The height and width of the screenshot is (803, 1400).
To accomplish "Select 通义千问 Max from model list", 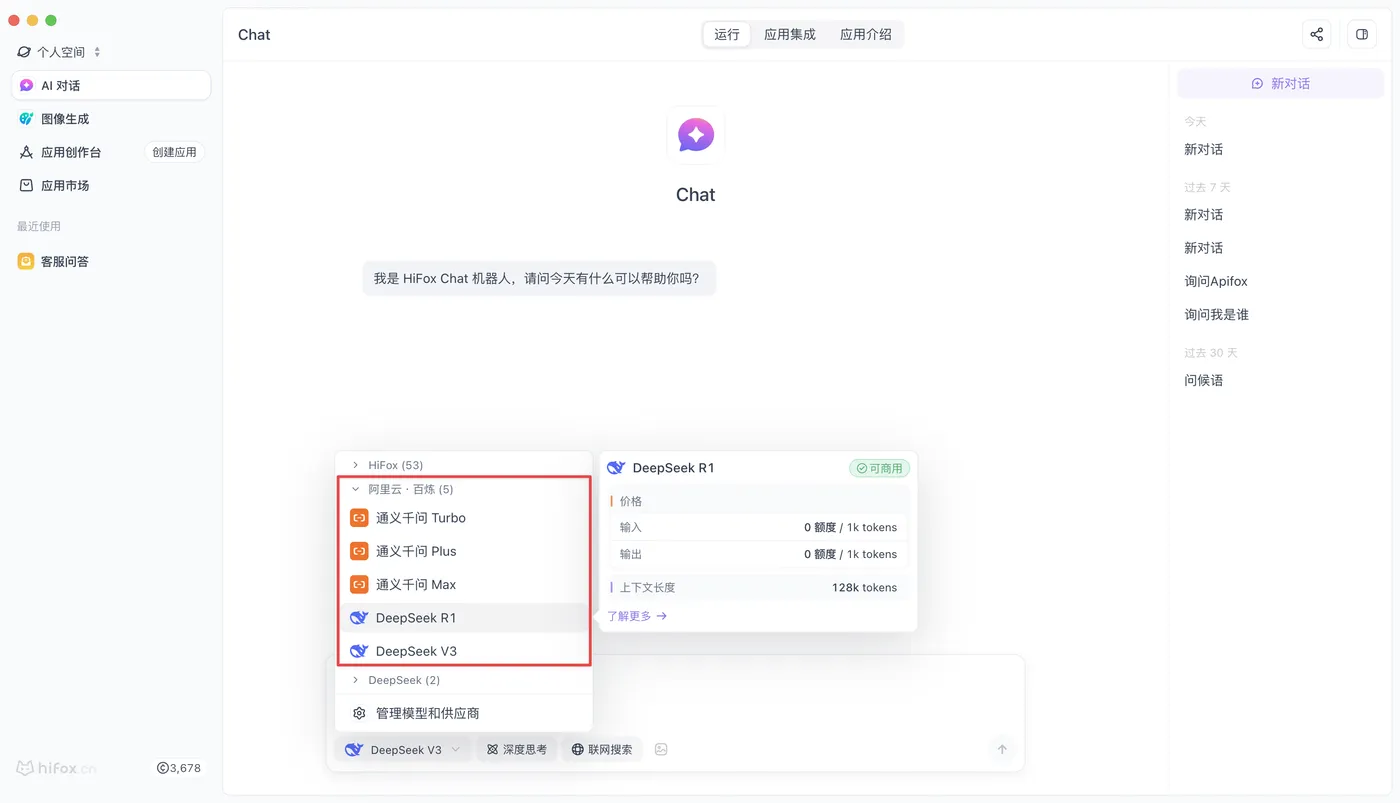I will [464, 584].
